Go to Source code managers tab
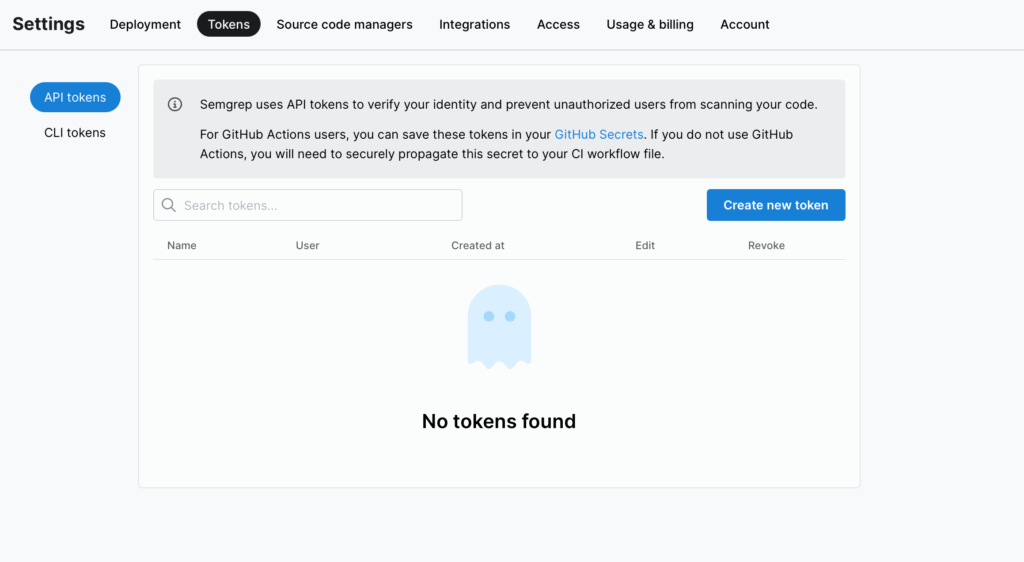The width and height of the screenshot is (1024, 562). 344,24
